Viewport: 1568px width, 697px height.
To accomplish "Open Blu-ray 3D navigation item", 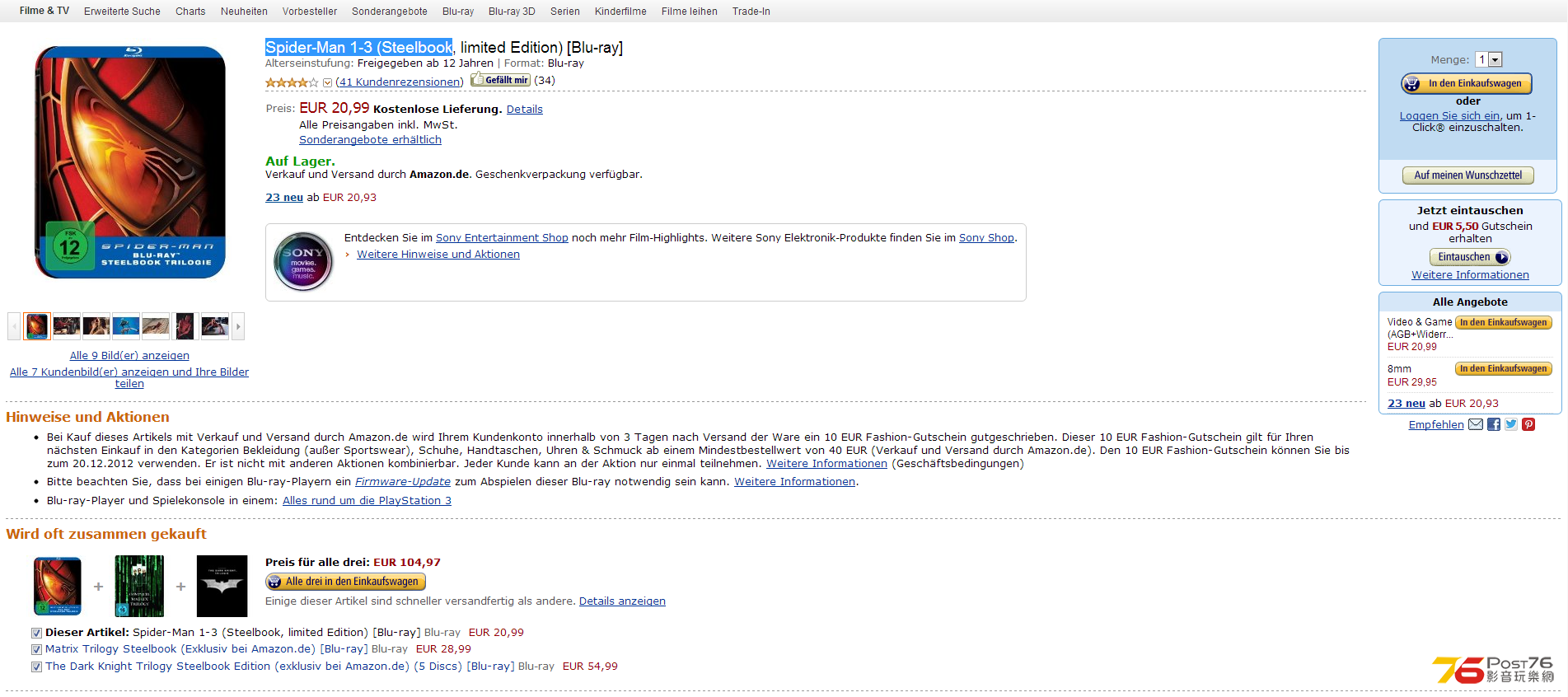I will [512, 12].
